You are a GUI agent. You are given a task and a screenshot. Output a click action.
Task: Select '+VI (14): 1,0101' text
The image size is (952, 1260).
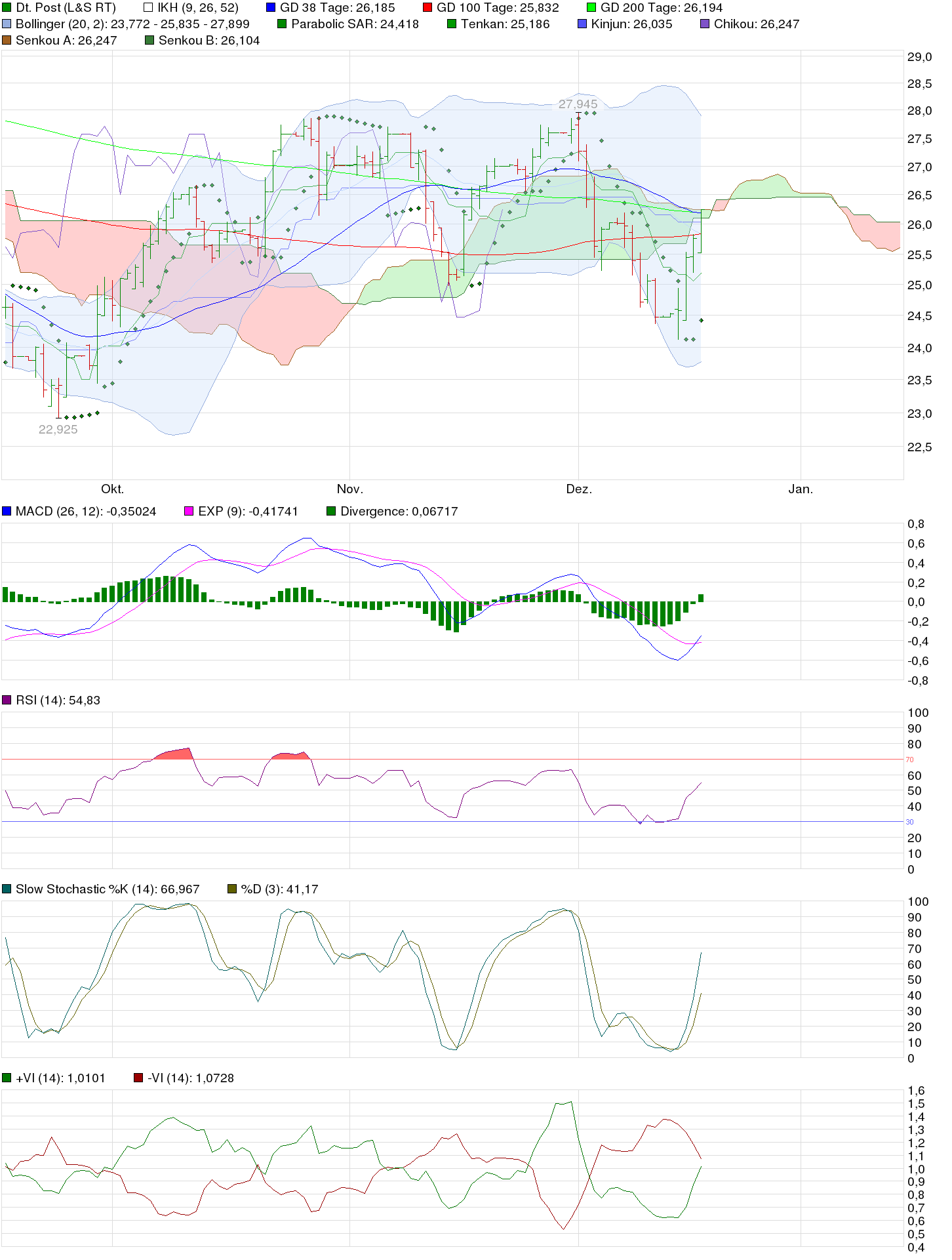tap(60, 1078)
